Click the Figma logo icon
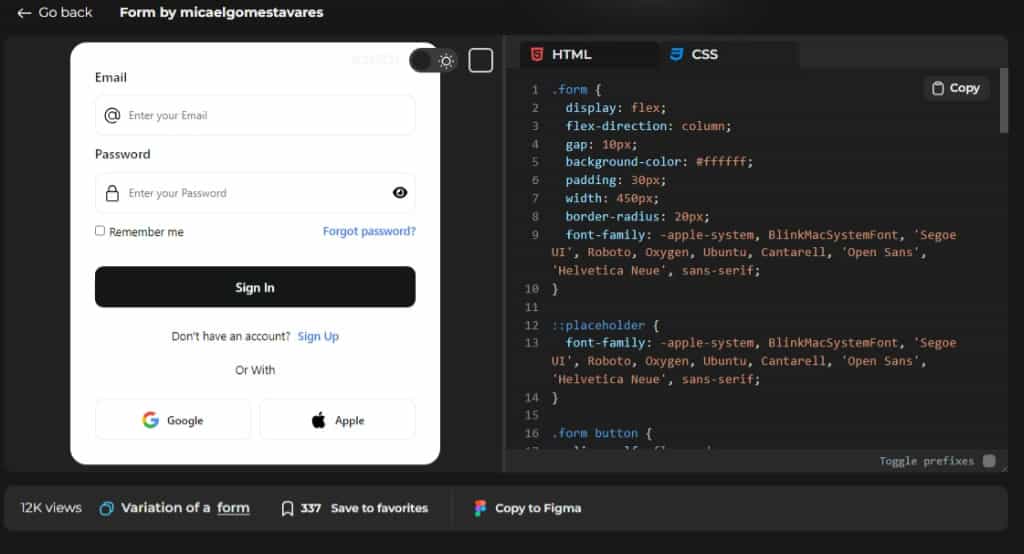The width and height of the screenshot is (1024, 554). [481, 508]
